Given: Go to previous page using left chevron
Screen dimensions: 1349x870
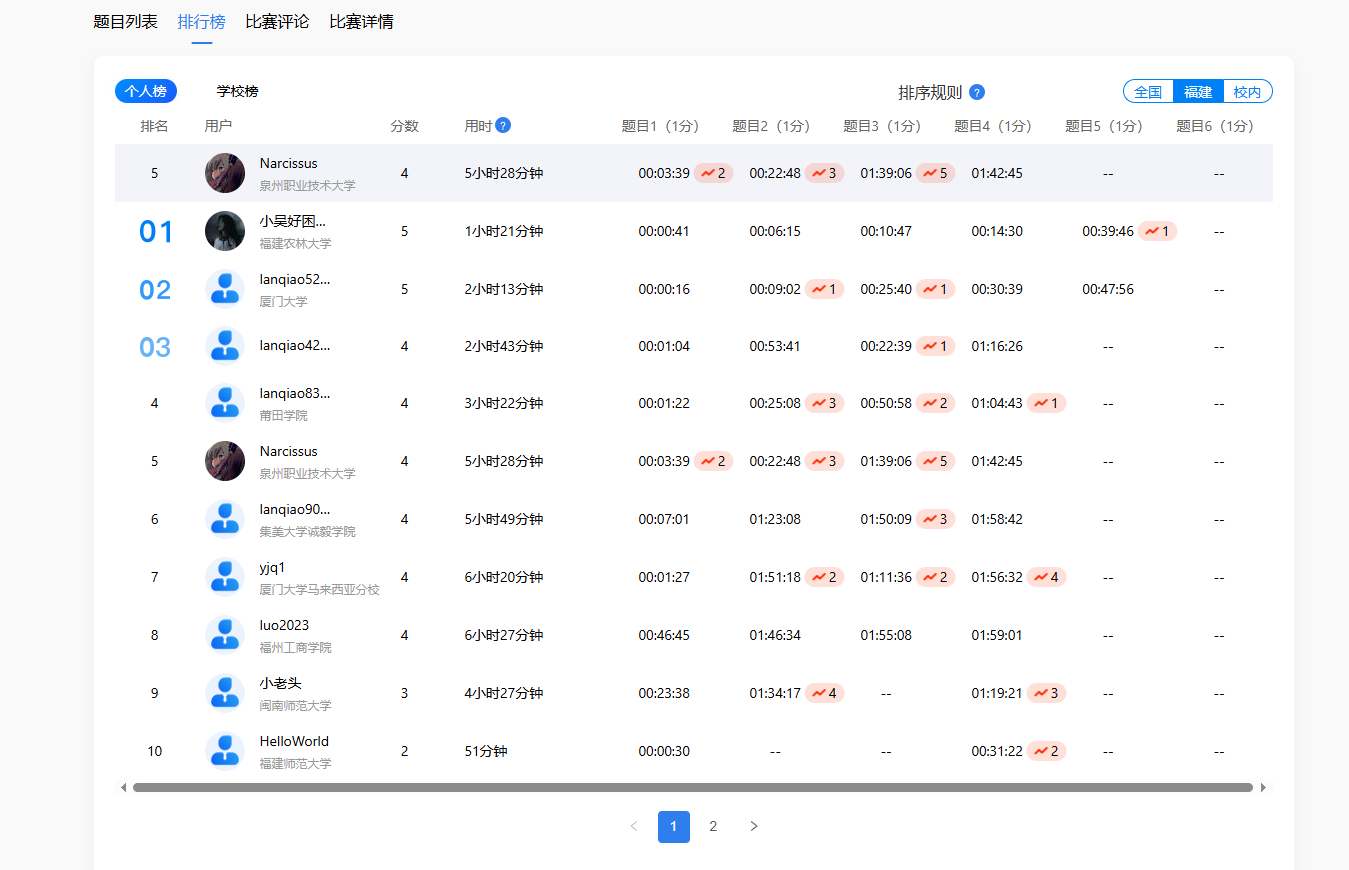Looking at the screenshot, I should click(x=634, y=827).
